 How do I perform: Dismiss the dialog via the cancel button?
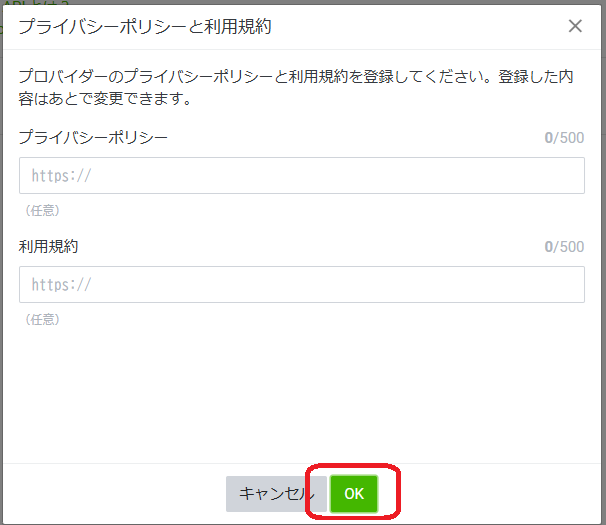(x=276, y=494)
